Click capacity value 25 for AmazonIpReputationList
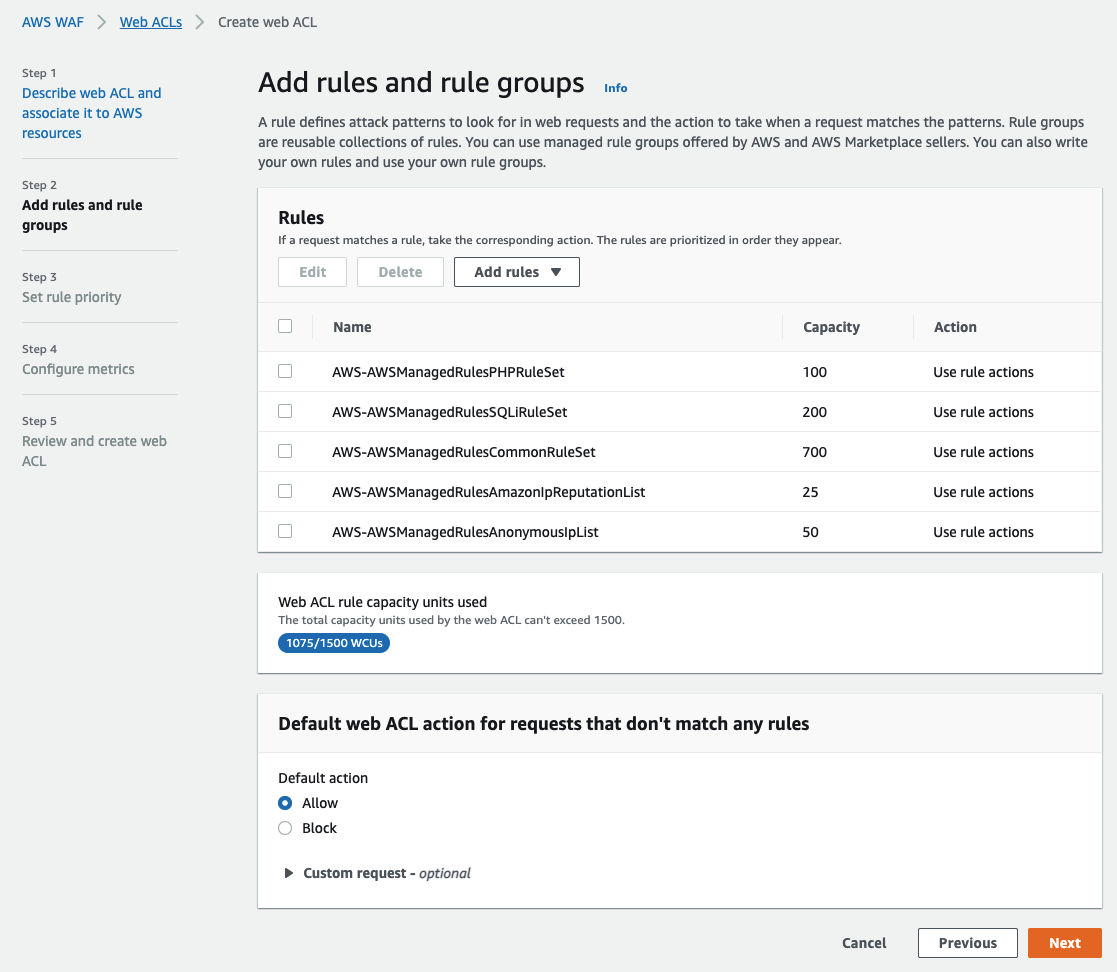1117x972 pixels. pyautogui.click(x=811, y=492)
